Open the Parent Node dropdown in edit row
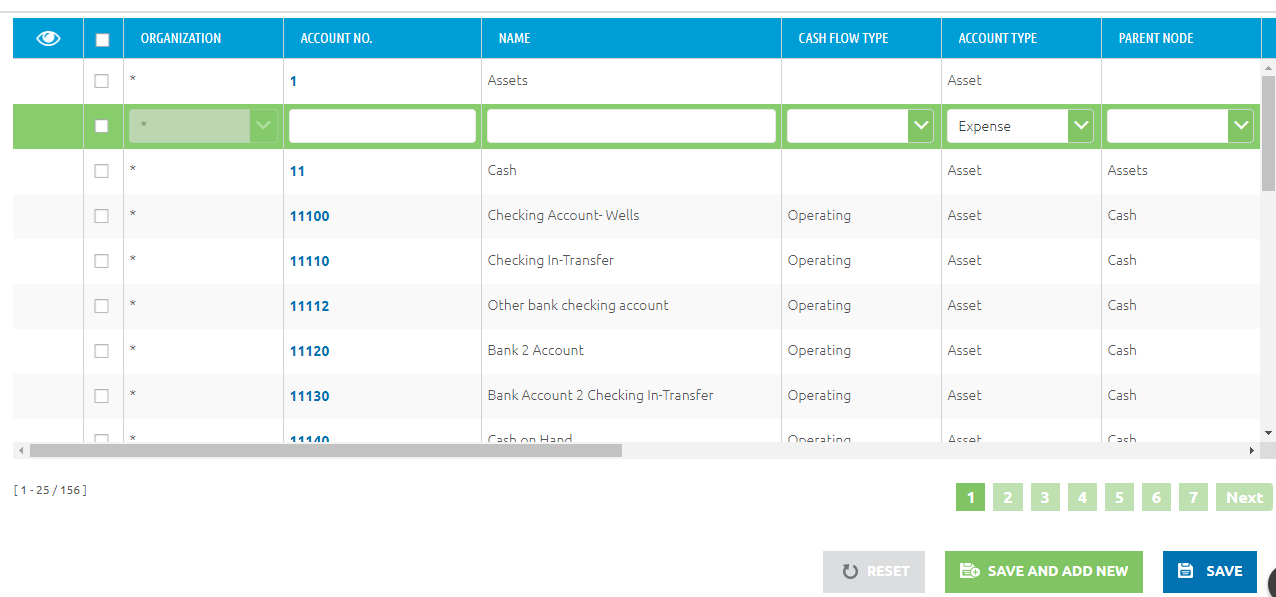This screenshot has height=597, width=1276. click(x=1240, y=126)
